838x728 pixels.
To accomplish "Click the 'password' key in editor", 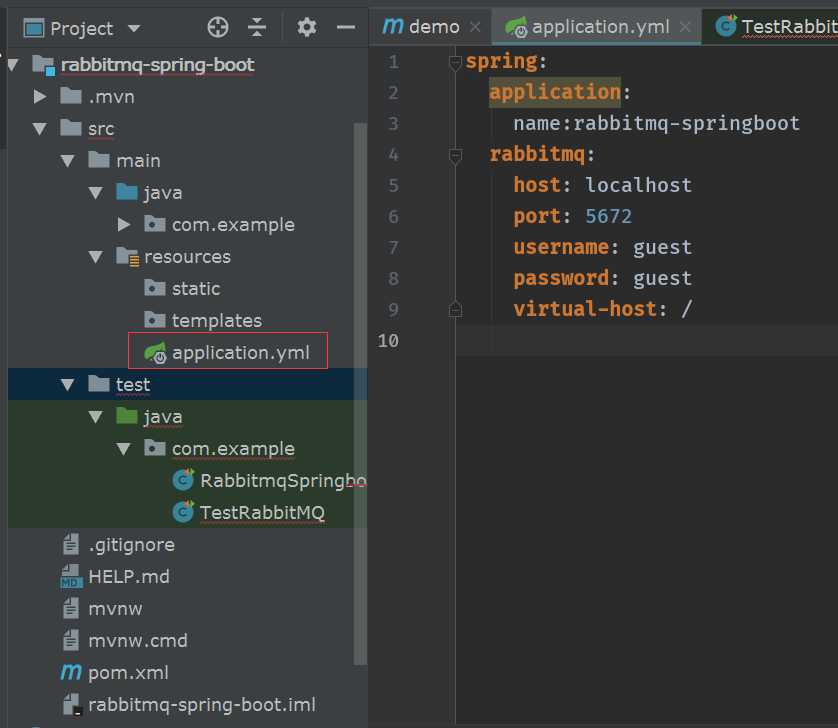I will coord(561,278).
